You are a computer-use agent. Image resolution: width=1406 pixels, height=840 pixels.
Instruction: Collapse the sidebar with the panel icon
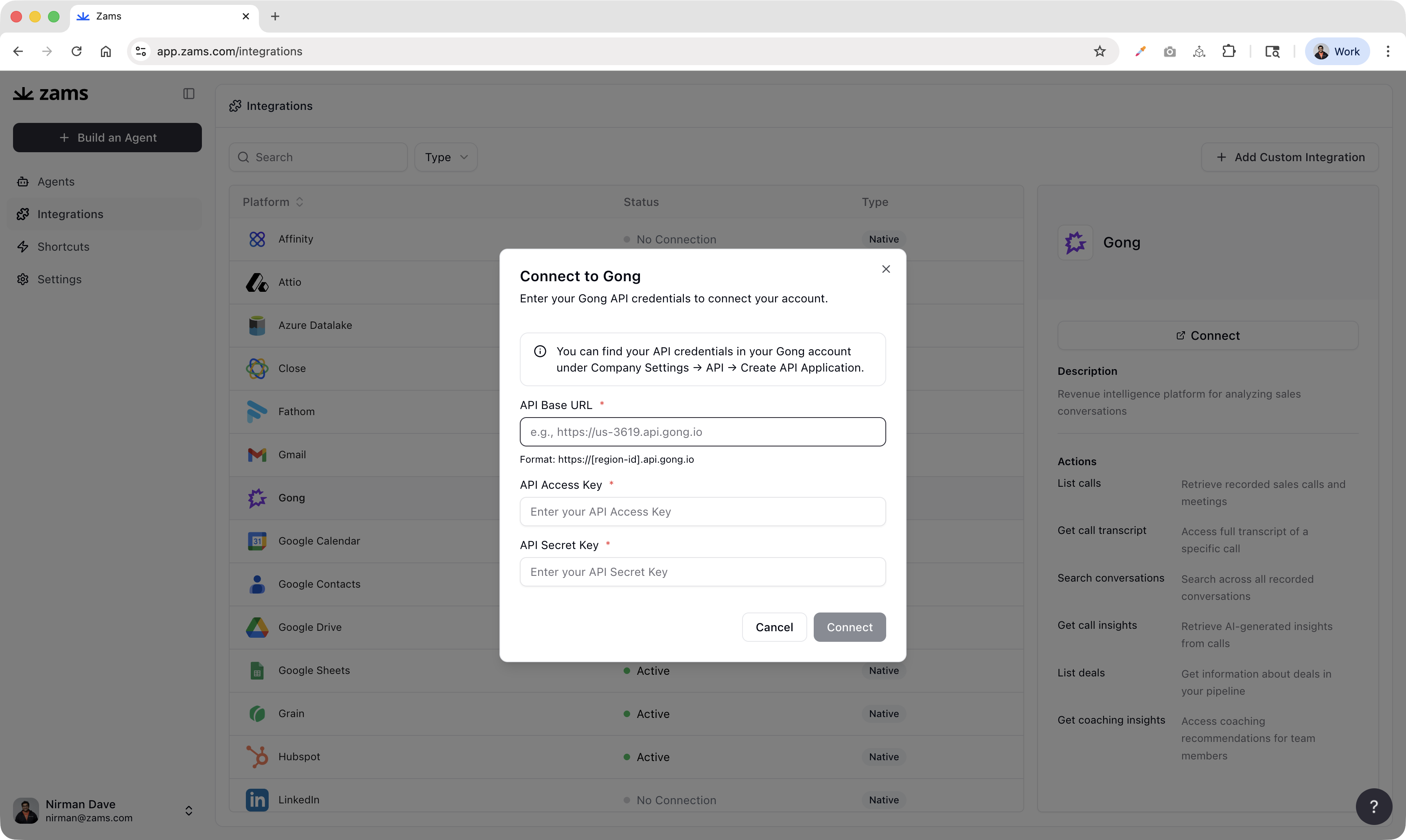pyautogui.click(x=189, y=93)
